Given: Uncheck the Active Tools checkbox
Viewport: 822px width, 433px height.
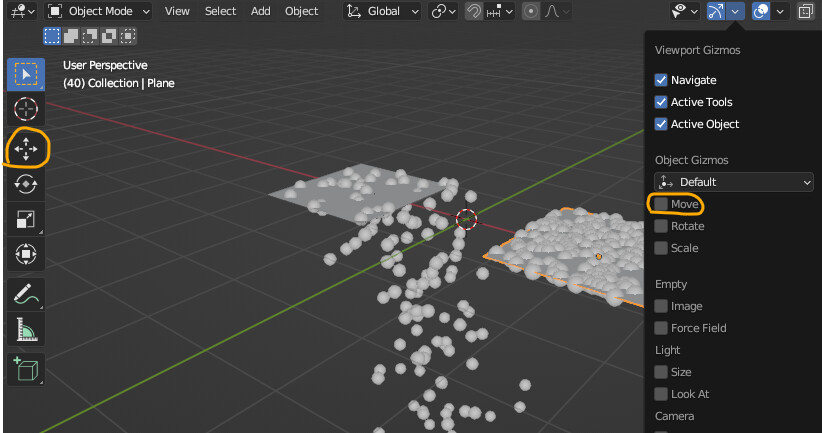Looking at the screenshot, I should (x=661, y=102).
